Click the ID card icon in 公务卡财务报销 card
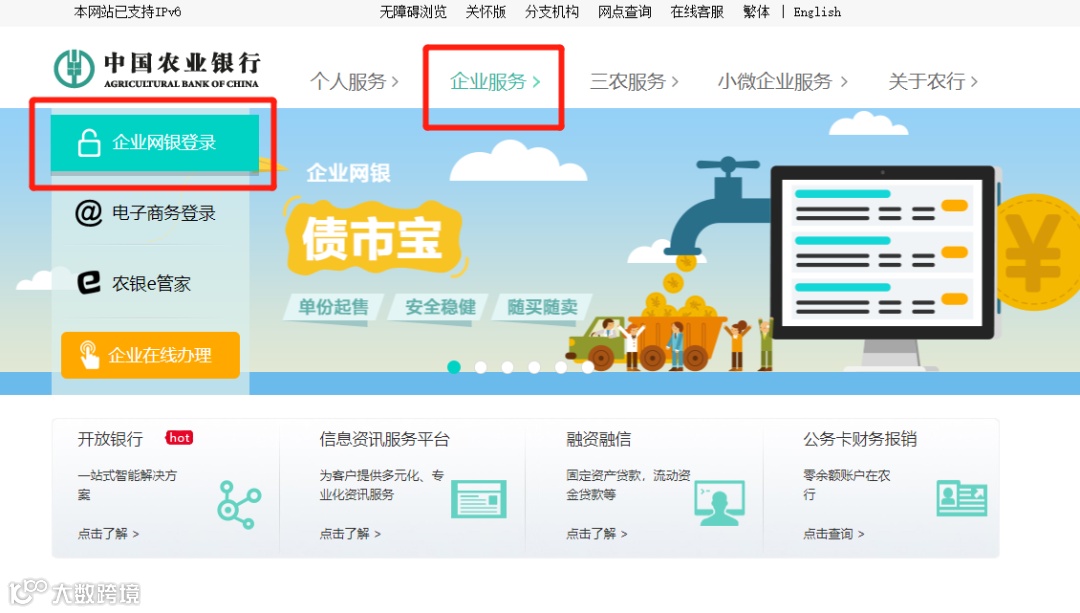Viewport: 1080px width, 613px height. click(x=962, y=498)
